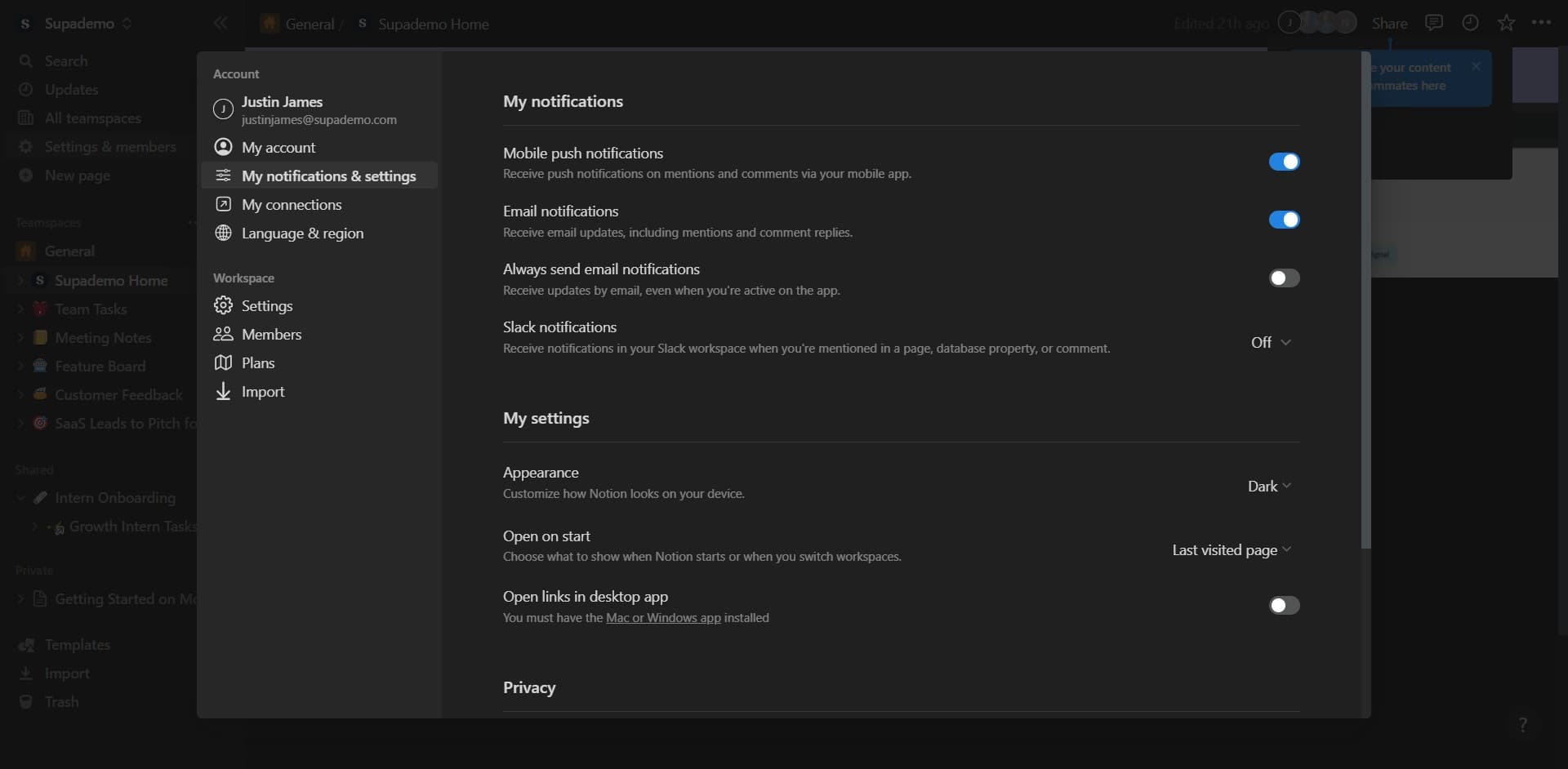
Task: Turn off Email notifications
Action: [1283, 220]
